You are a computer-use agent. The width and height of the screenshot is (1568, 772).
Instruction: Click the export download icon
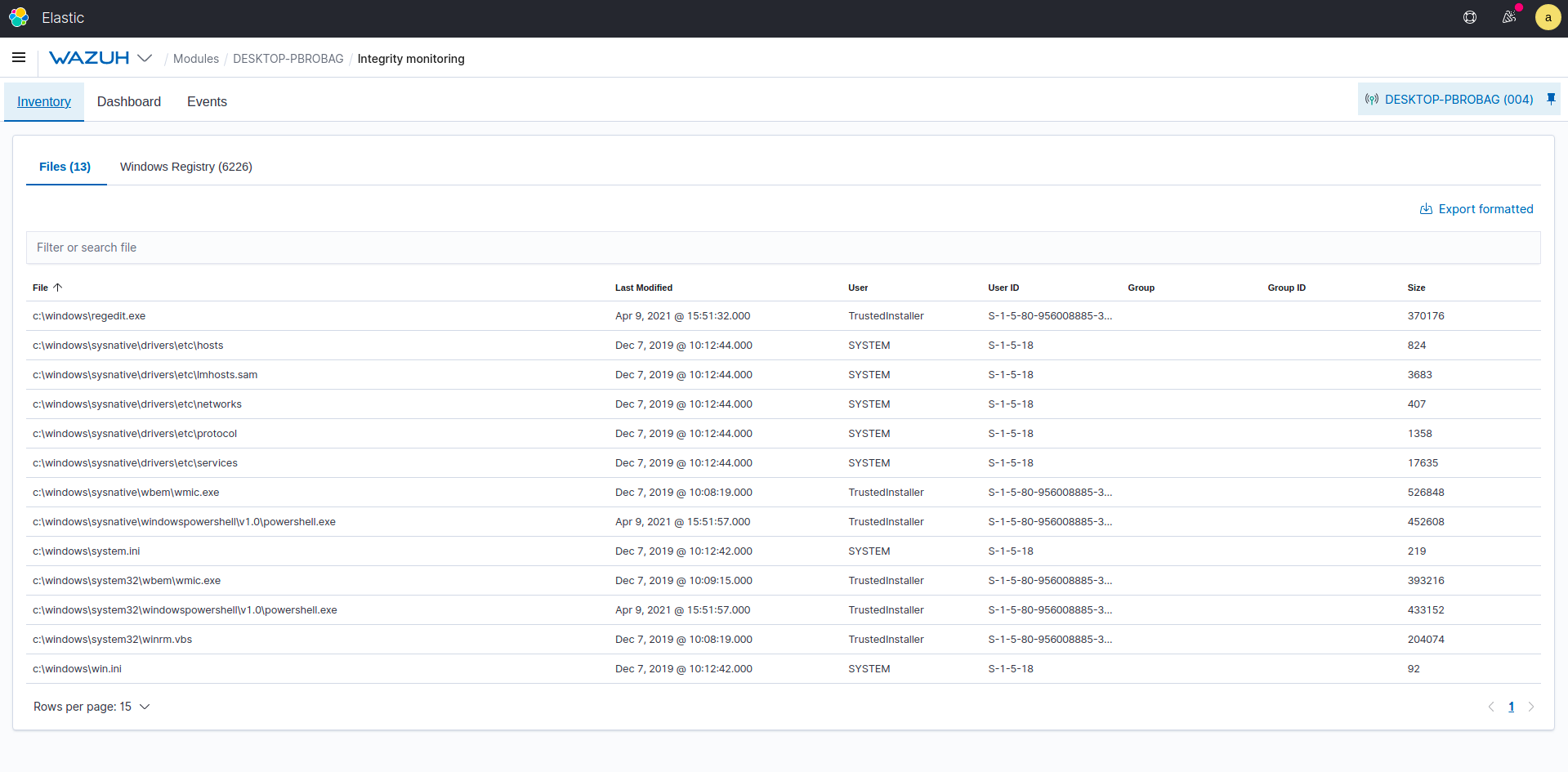click(x=1426, y=209)
